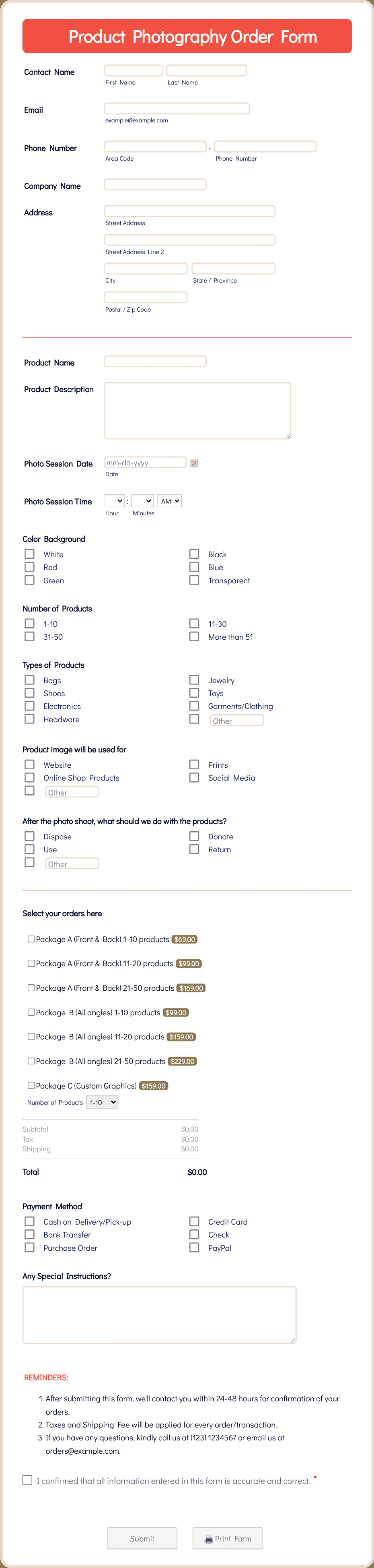Select Jewelry under Types of Products
Image resolution: width=374 pixels, height=1568 pixels.
194,680
